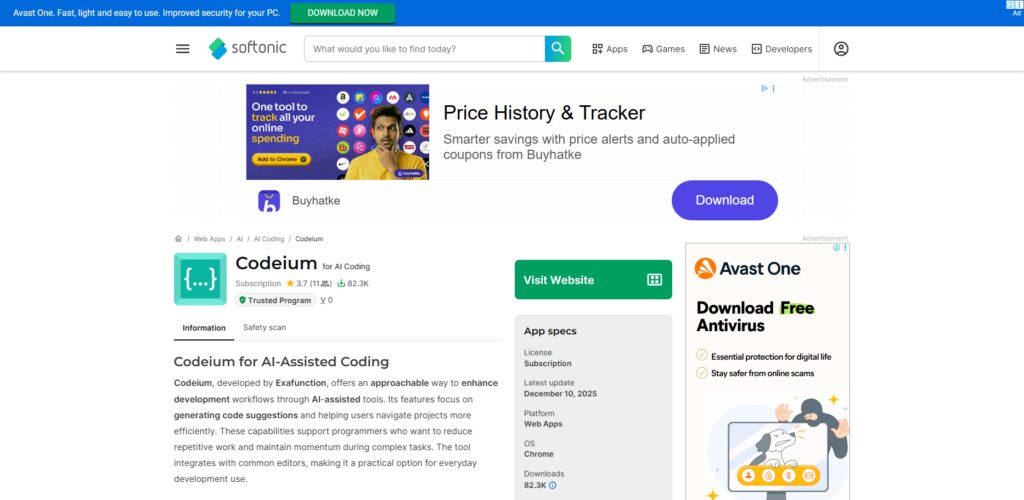Click 'for AI Coding' label beside Codeium

[x=346, y=266]
